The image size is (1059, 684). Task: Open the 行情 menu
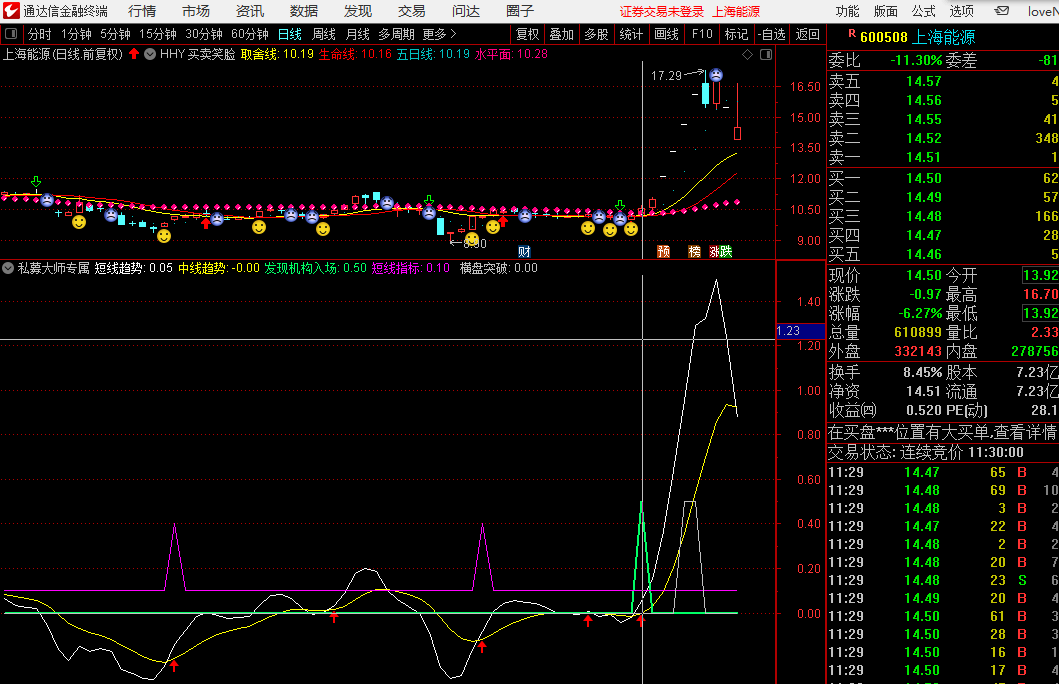click(x=142, y=11)
